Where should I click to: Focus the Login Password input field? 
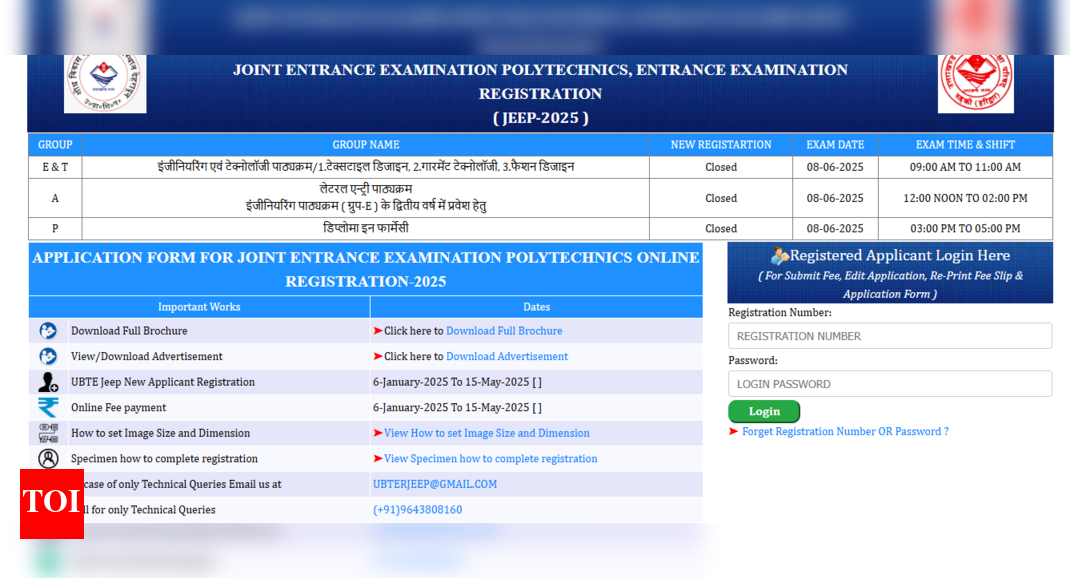889,384
